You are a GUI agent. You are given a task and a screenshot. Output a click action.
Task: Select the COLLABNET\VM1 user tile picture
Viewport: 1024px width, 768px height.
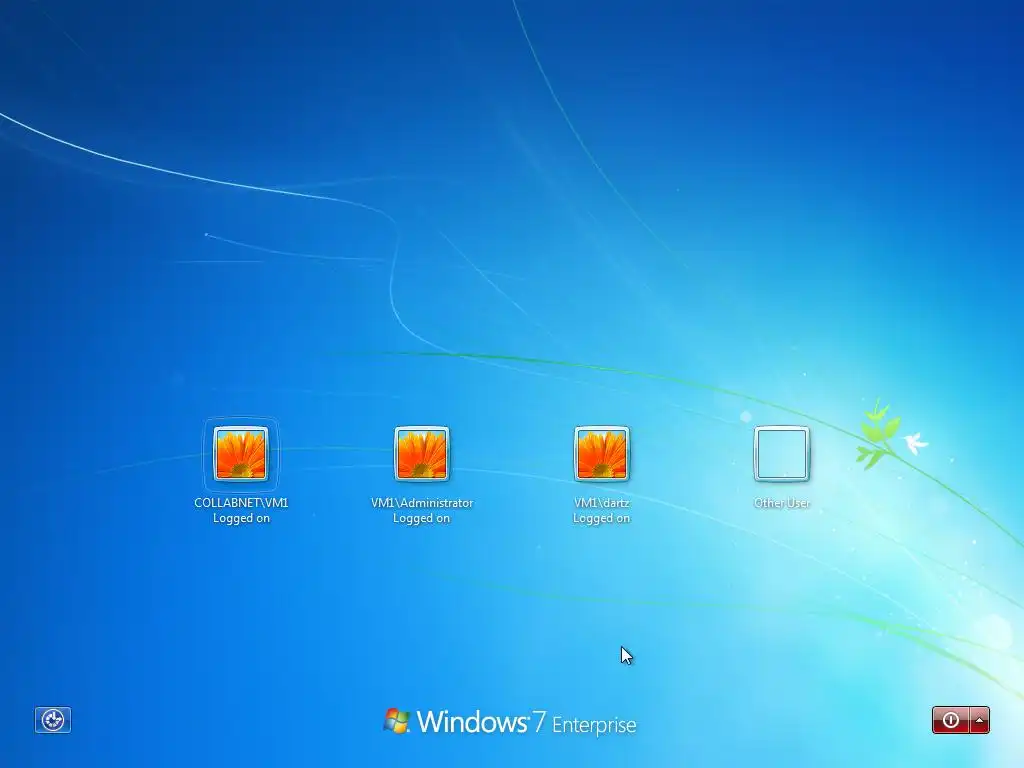[x=241, y=453]
